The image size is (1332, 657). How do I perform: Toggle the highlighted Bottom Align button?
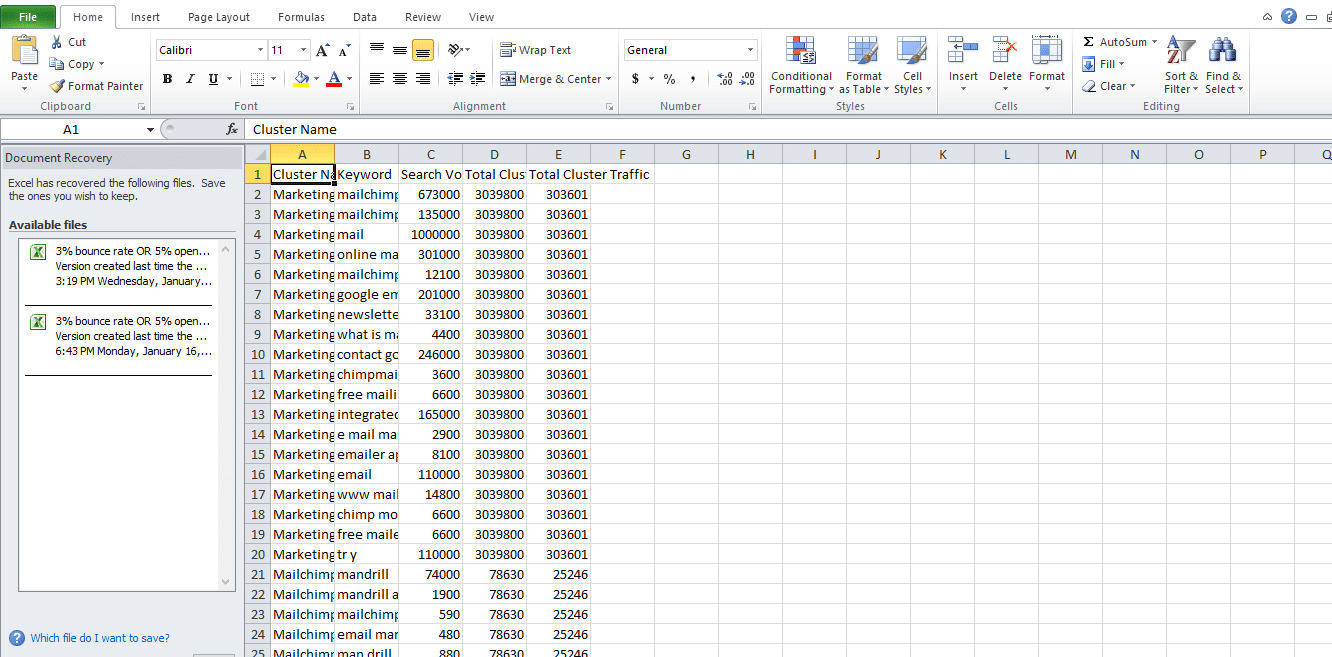(x=422, y=50)
